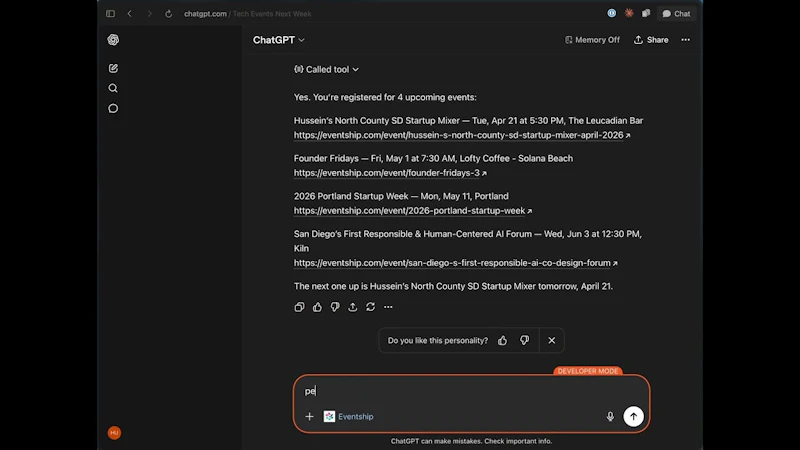
Task: Open the founder-fridays-3 Eventship link
Action: pos(390,173)
